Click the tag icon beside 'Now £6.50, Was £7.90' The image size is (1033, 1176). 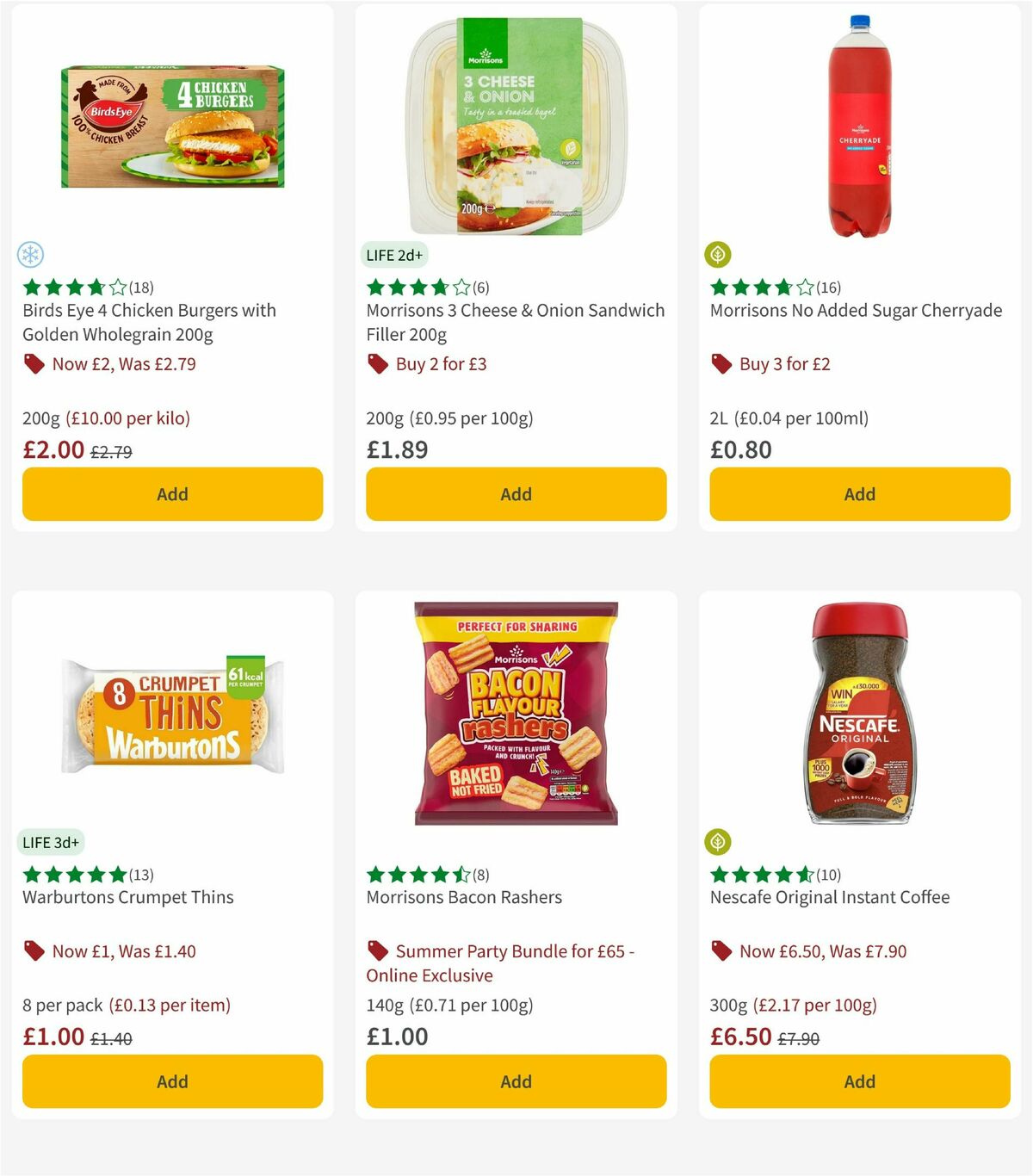721,951
